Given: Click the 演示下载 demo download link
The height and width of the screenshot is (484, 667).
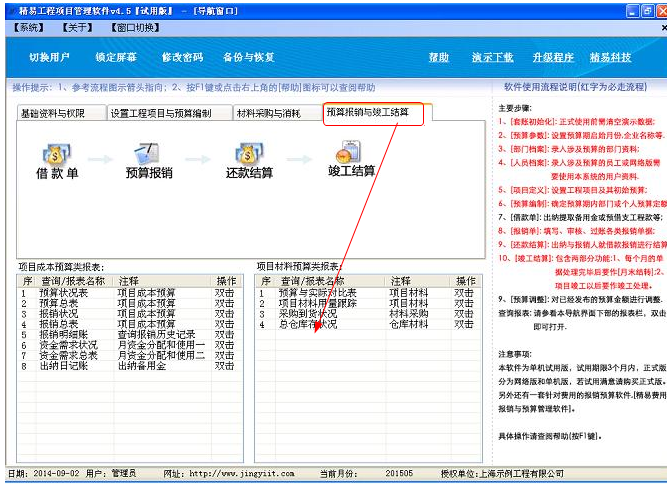Looking at the screenshot, I should click(492, 57).
